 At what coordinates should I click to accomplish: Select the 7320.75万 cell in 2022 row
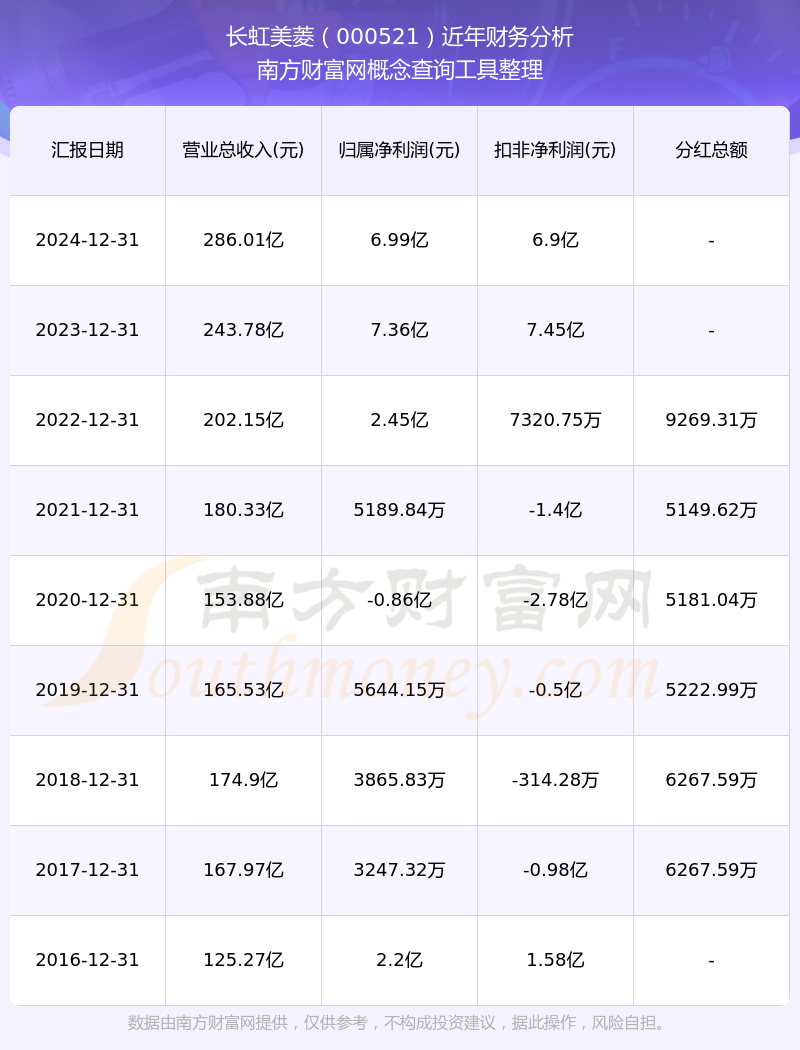point(556,420)
